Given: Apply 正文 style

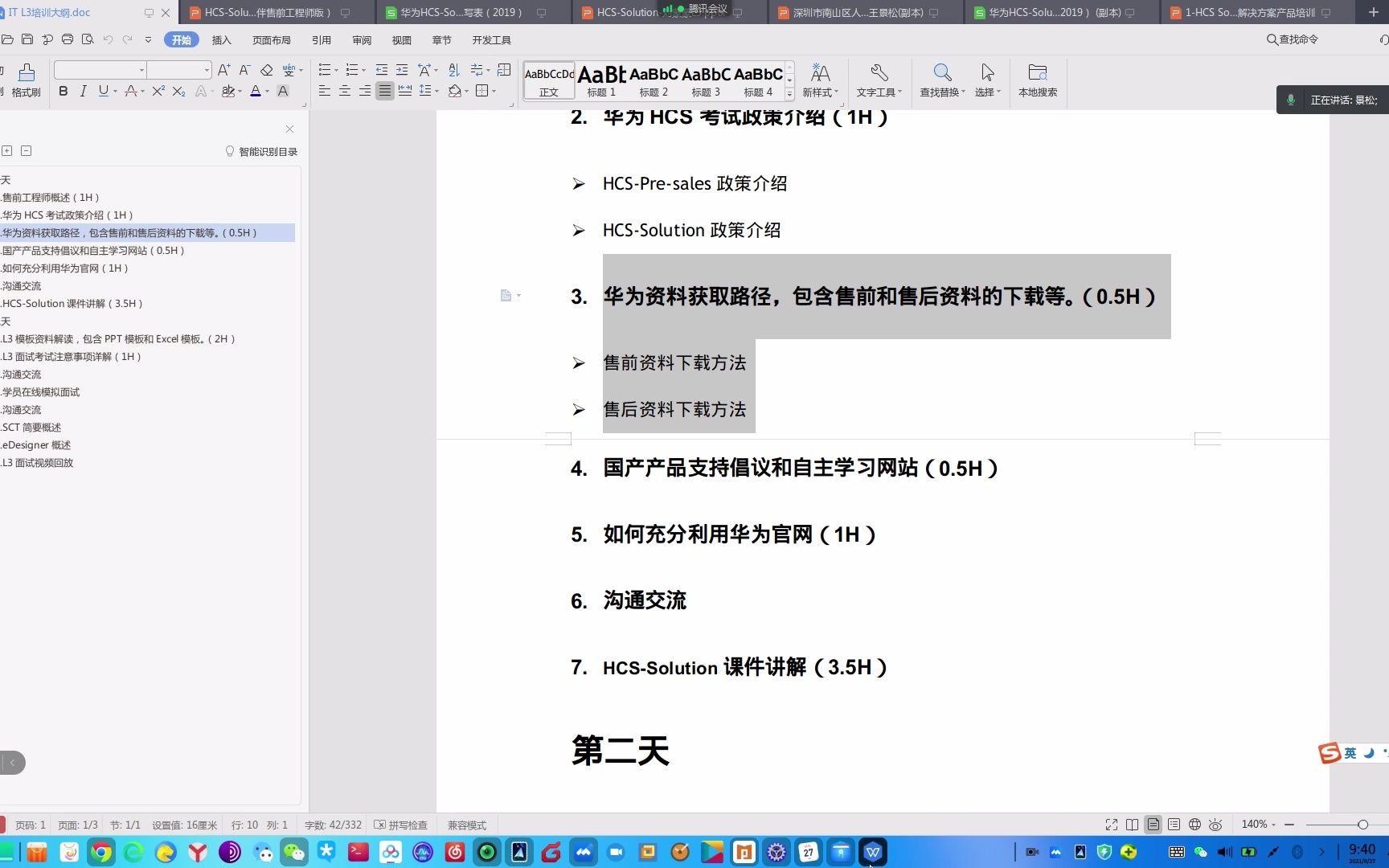Looking at the screenshot, I should click(549, 80).
